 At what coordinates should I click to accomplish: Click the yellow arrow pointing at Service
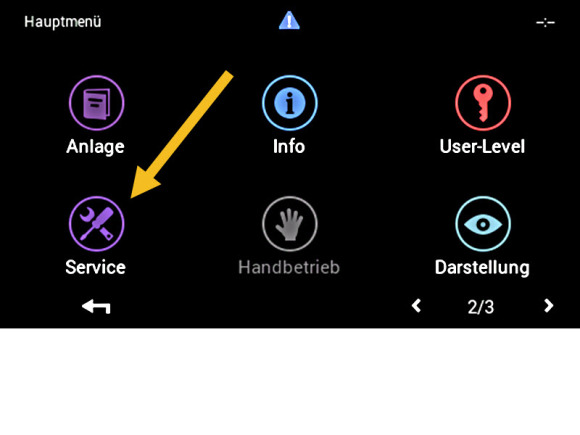click(x=182, y=135)
